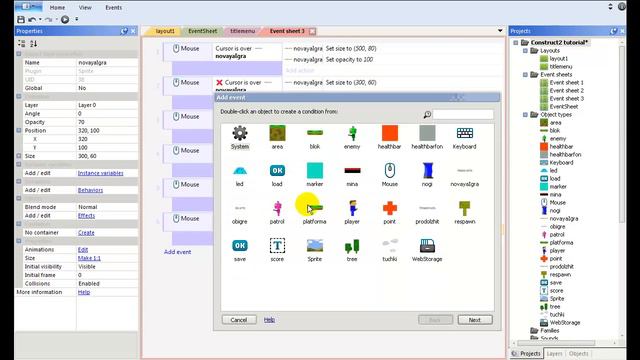Pick the player object in dialog
The image size is (640, 360).
coord(352,212)
